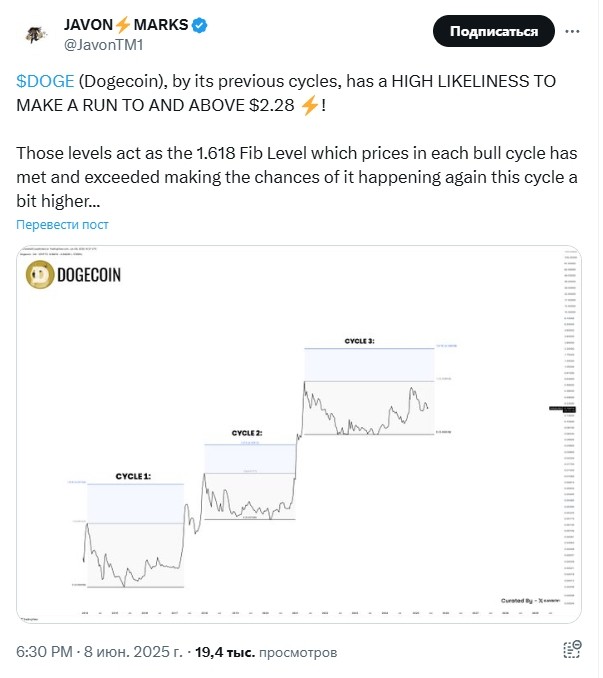Click the 8 июн. 2025 г. date
Screen dimensions: 603x678
coord(133,652)
